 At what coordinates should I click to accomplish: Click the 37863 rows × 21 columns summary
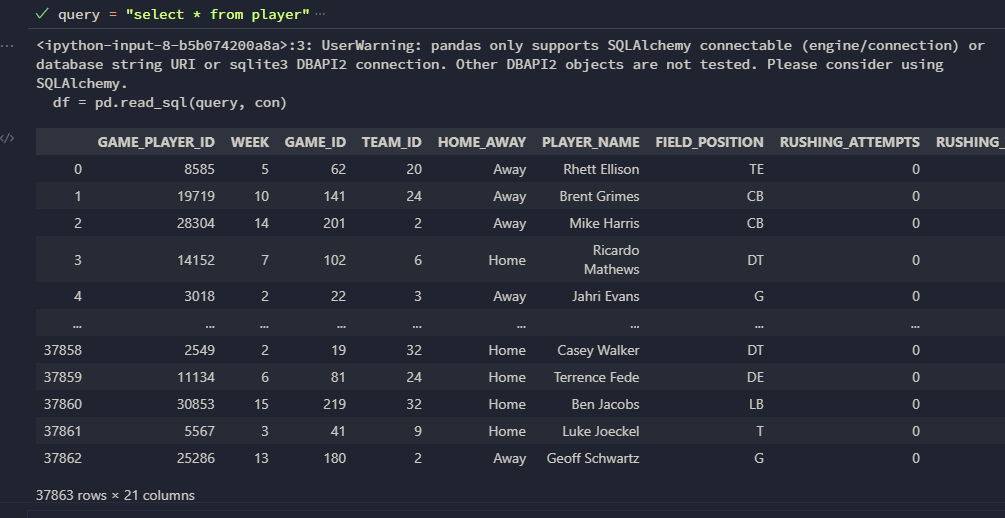115,495
